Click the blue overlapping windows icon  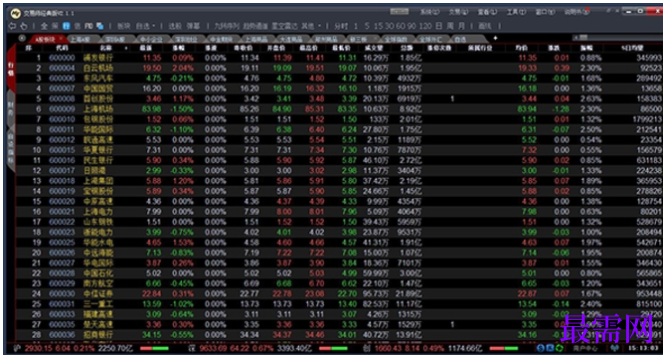tap(100, 26)
